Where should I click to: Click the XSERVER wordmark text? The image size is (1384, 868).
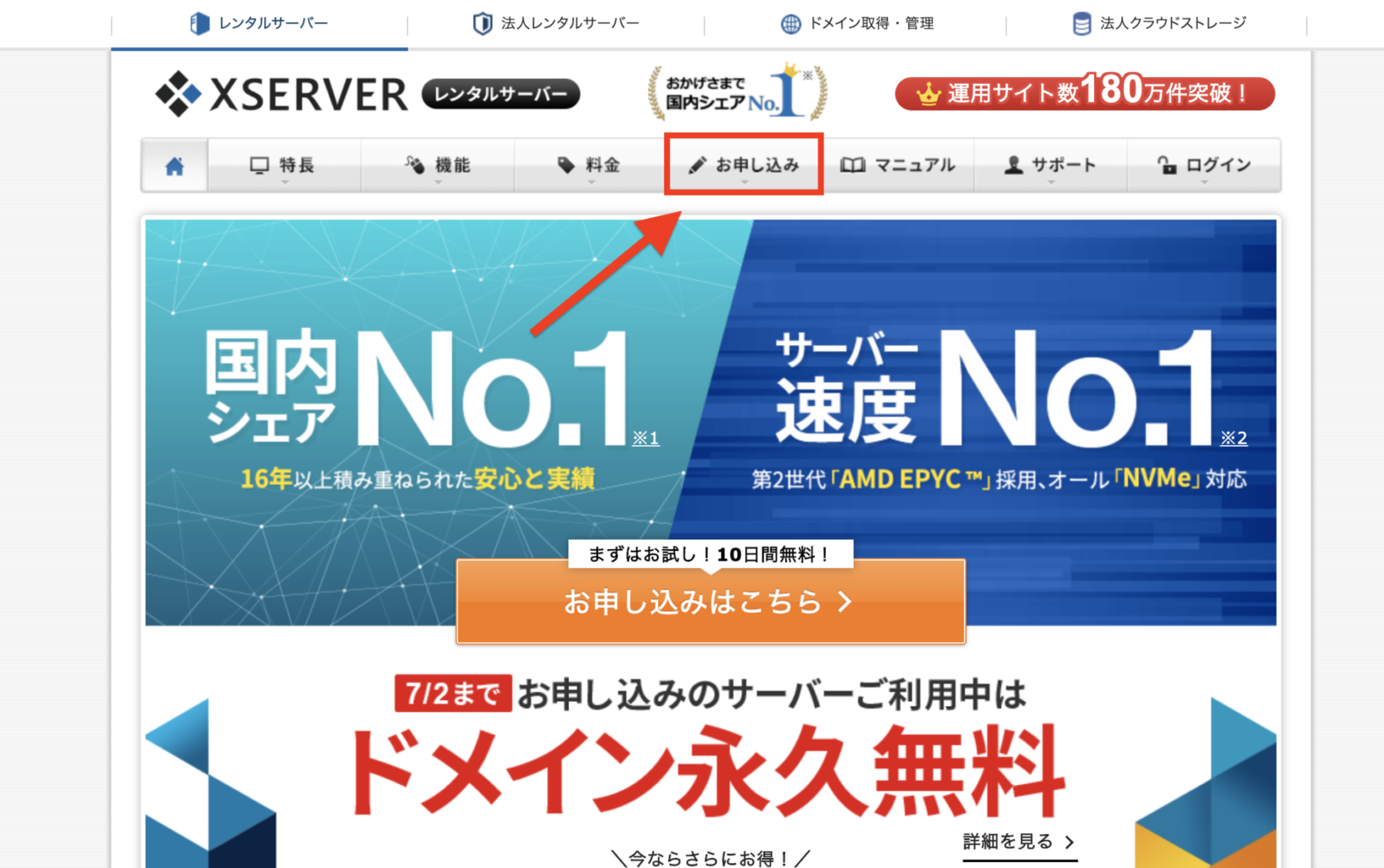308,95
